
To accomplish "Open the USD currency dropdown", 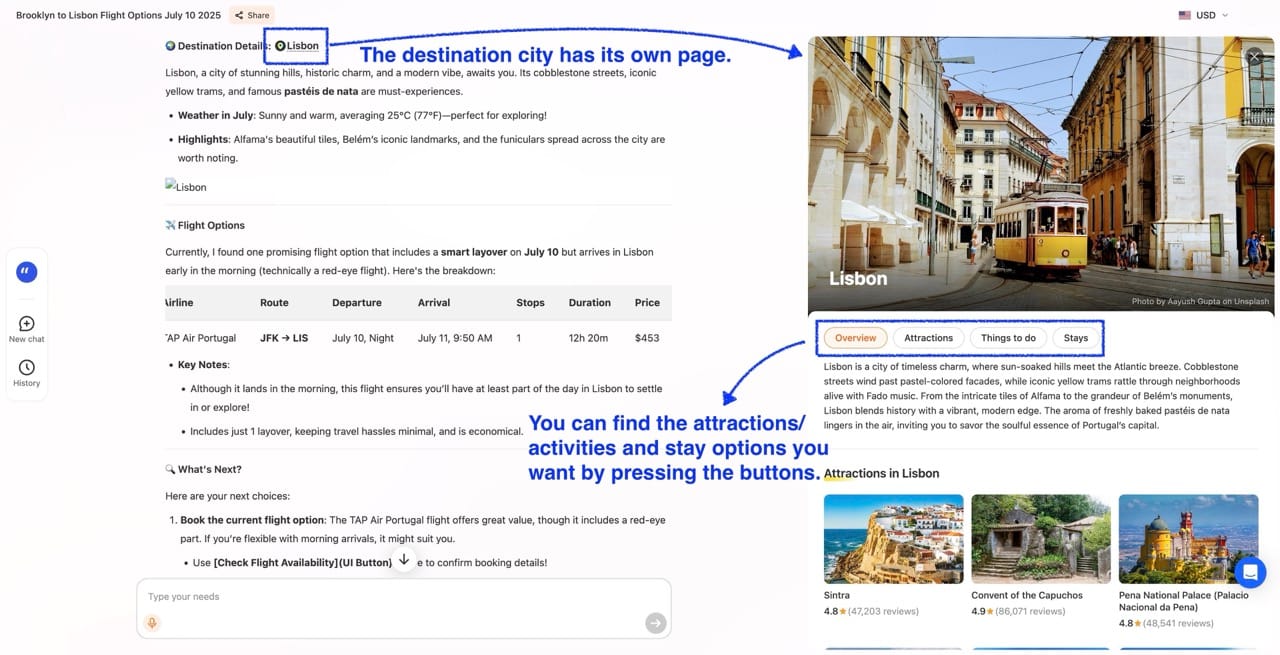I will (x=1204, y=15).
